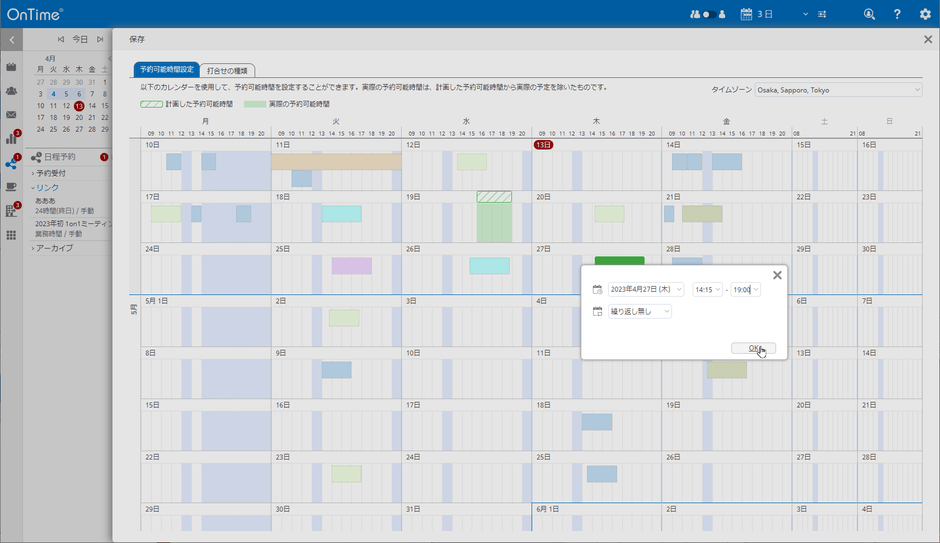The image size is (940, 543).
Task: Close the time range popup dialog
Action: pyautogui.click(x=777, y=275)
